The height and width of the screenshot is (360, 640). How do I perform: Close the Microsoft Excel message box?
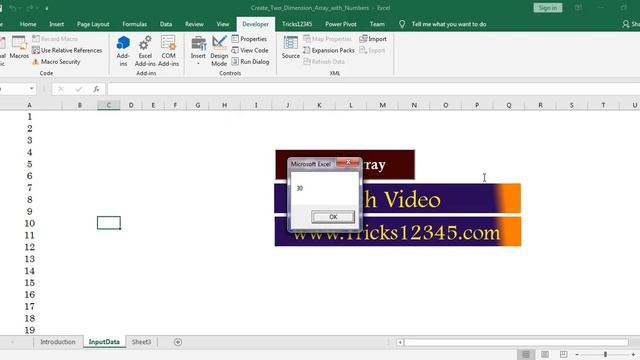pyautogui.click(x=348, y=162)
